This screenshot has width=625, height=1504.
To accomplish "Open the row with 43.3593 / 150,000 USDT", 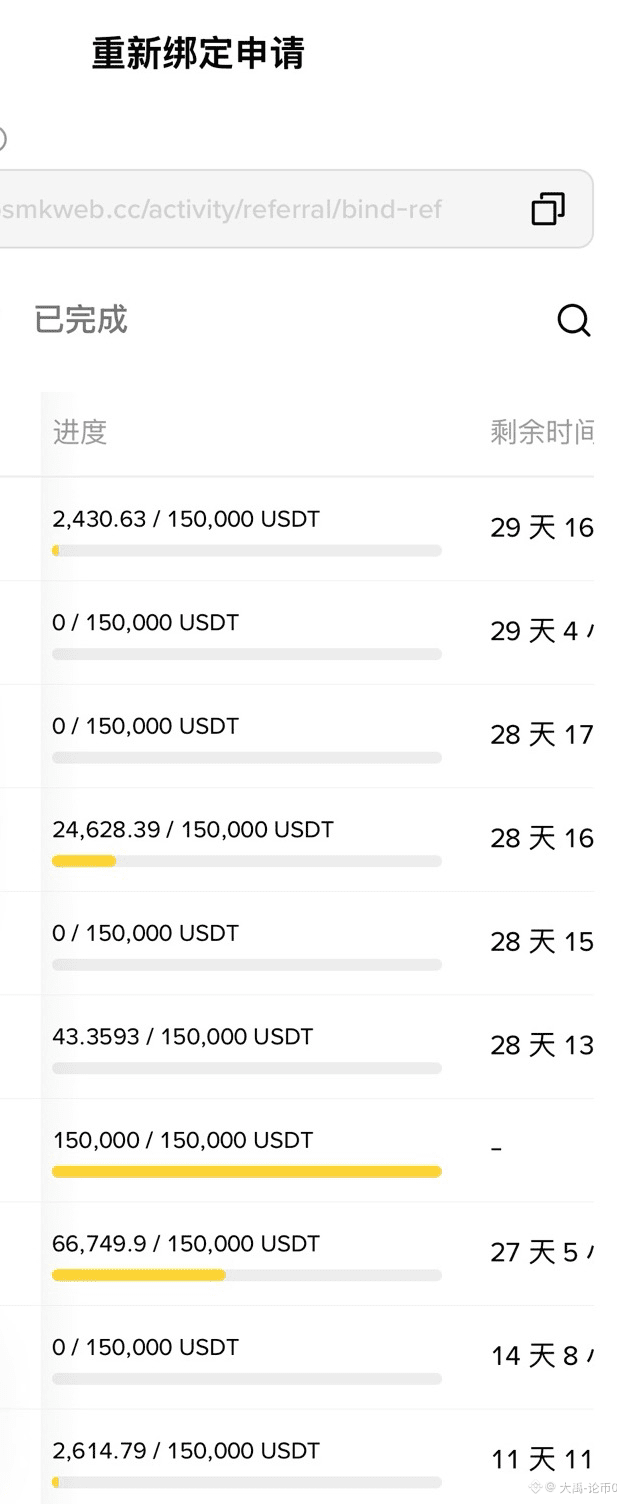I will coord(297,1047).
